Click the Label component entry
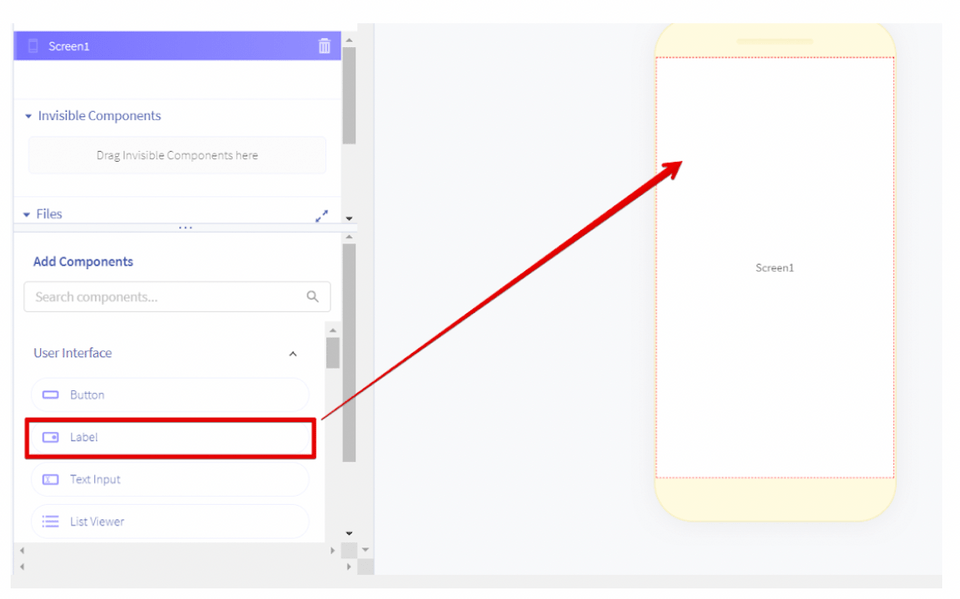960x599 pixels. (x=170, y=437)
